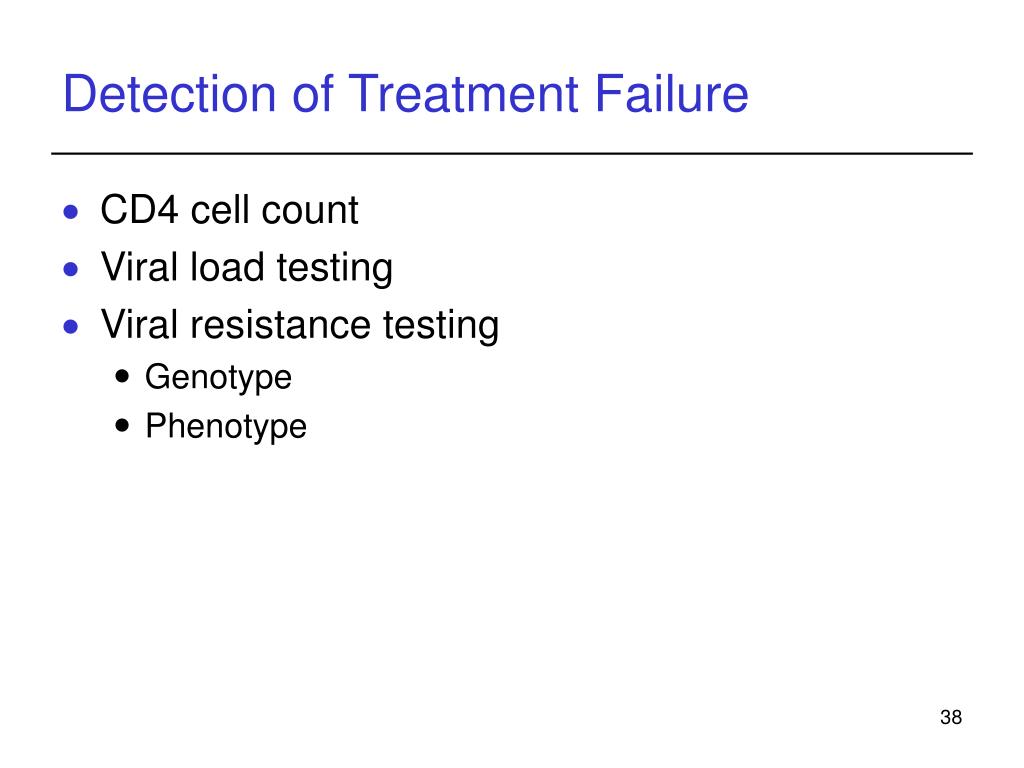1024x768 pixels.
Task: Click the word 'Failure' in the title
Action: pos(671,94)
